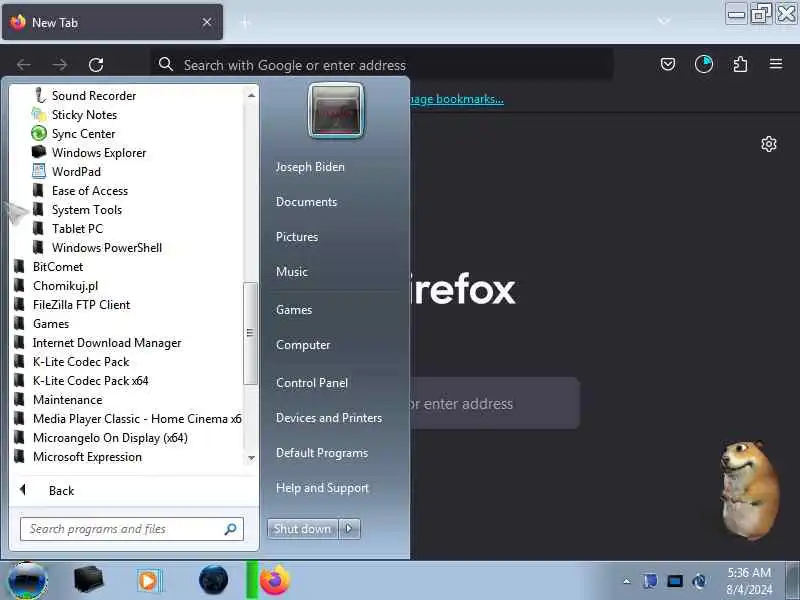The image size is (800, 600).
Task: Open the shut down options arrow
Action: click(349, 529)
